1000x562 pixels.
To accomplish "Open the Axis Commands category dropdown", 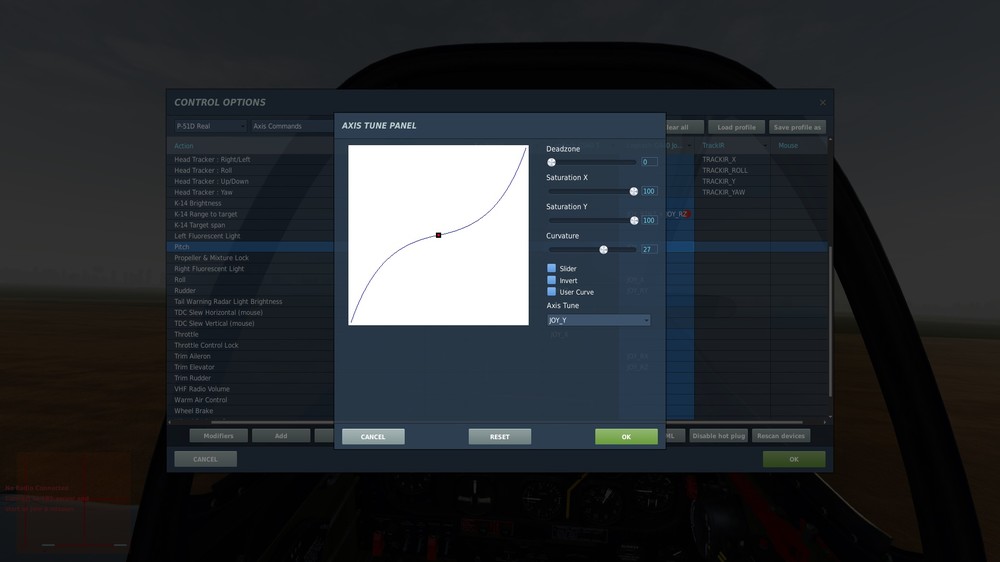I will click(x=292, y=126).
